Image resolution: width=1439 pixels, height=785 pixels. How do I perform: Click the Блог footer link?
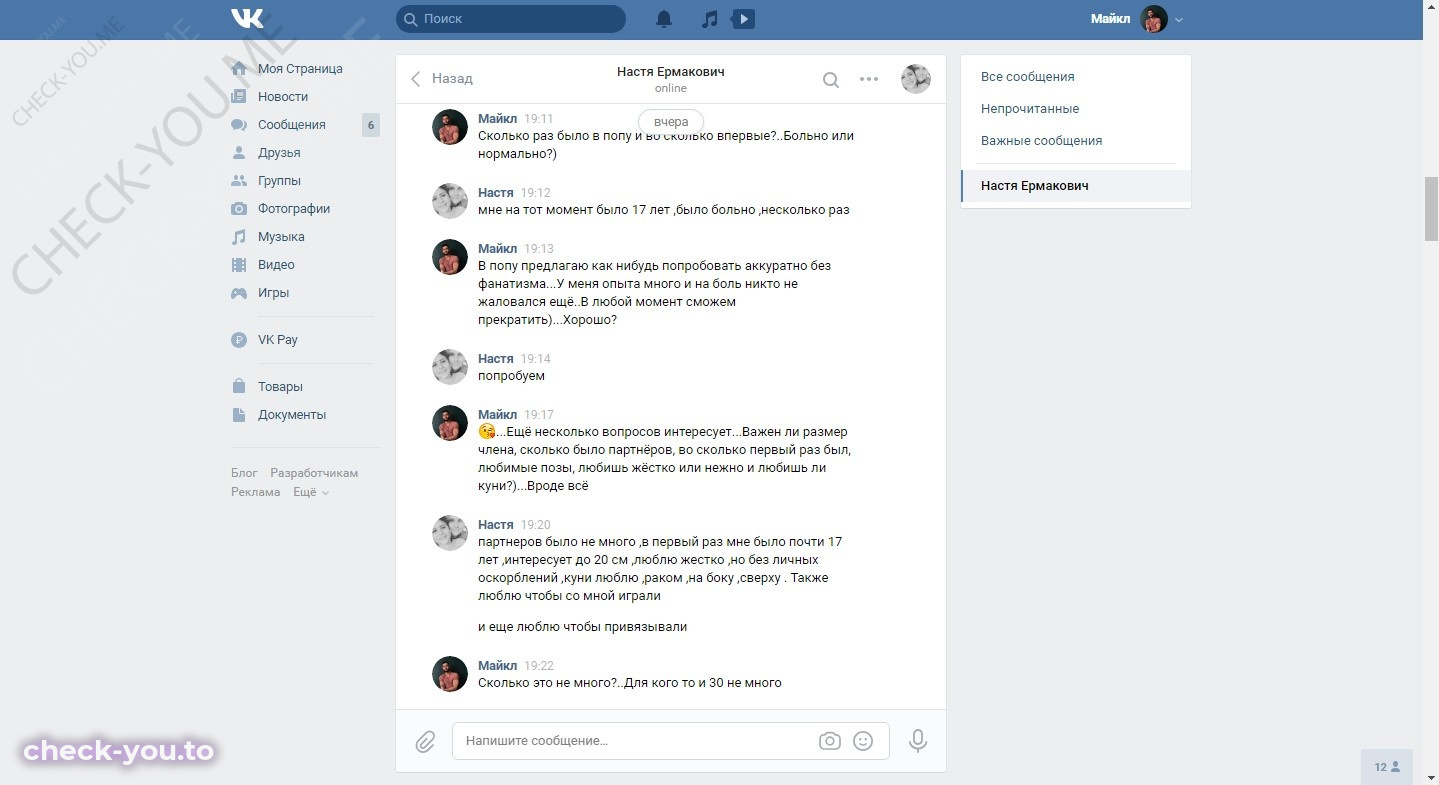click(244, 473)
